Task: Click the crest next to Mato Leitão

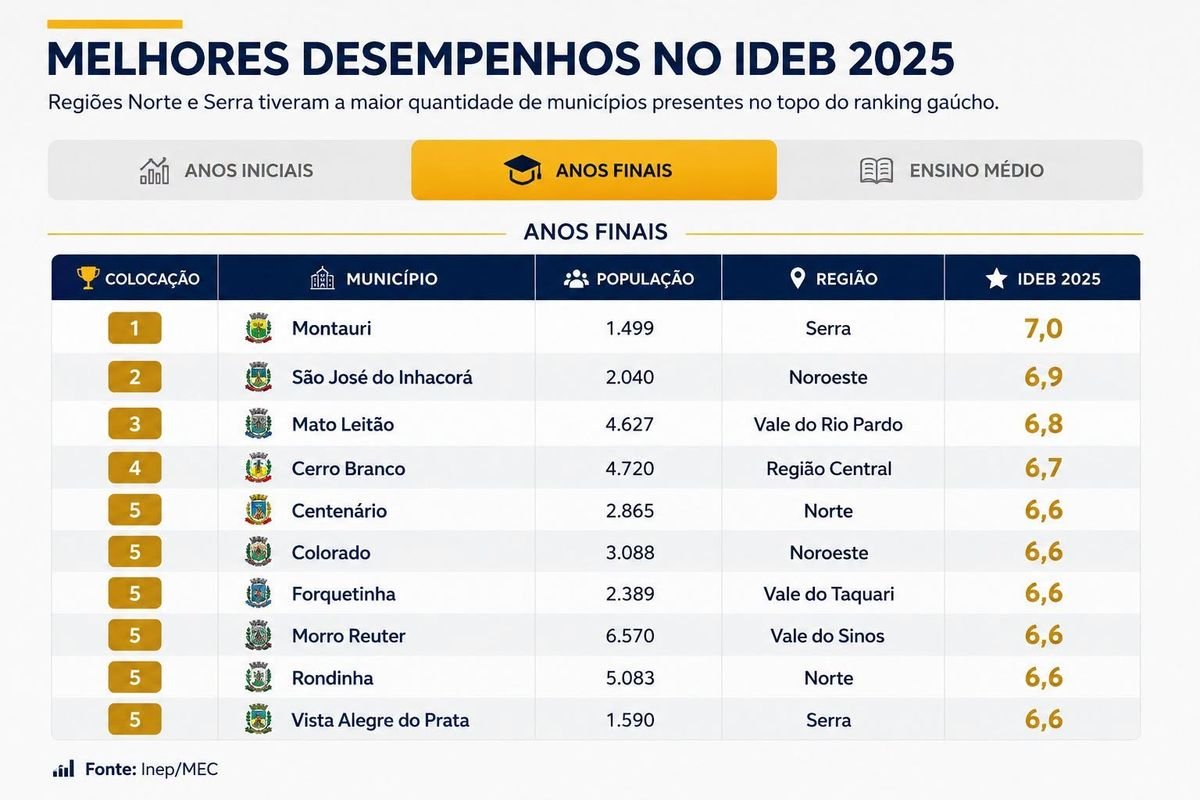Action: pyautogui.click(x=258, y=424)
